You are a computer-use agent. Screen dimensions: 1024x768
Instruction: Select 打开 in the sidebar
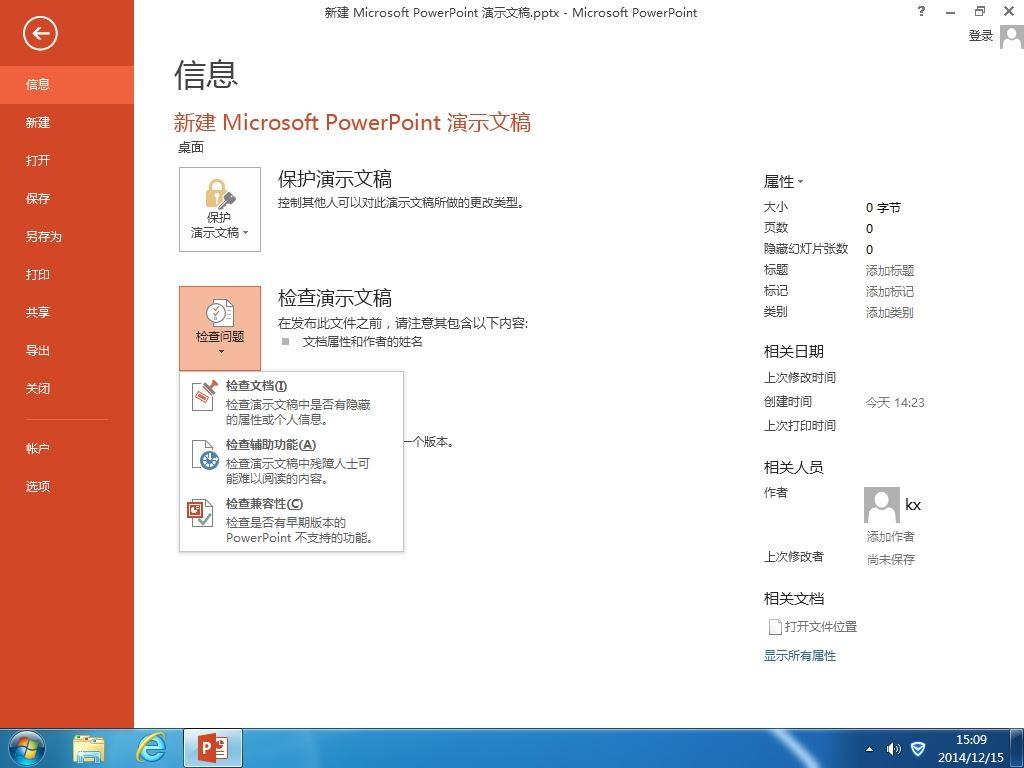click(67, 160)
